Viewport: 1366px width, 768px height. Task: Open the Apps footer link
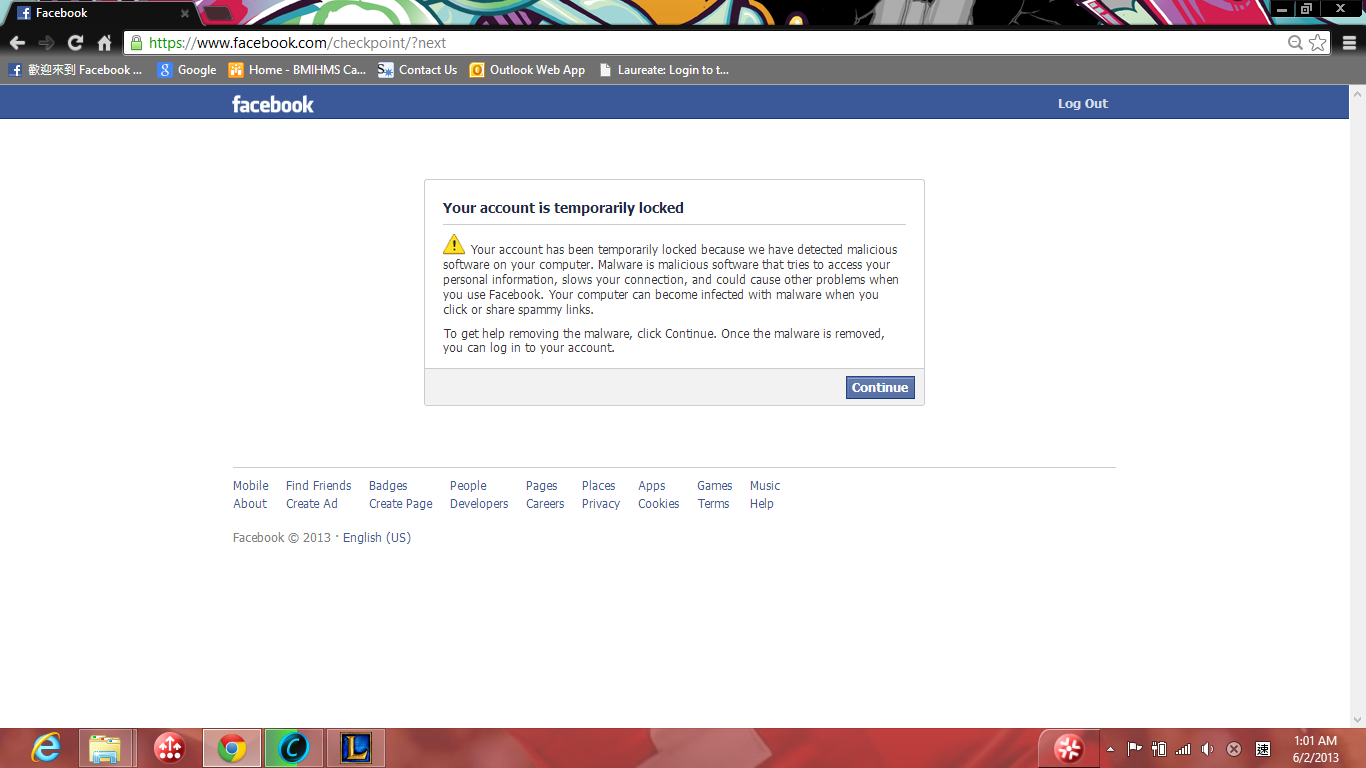pos(652,486)
